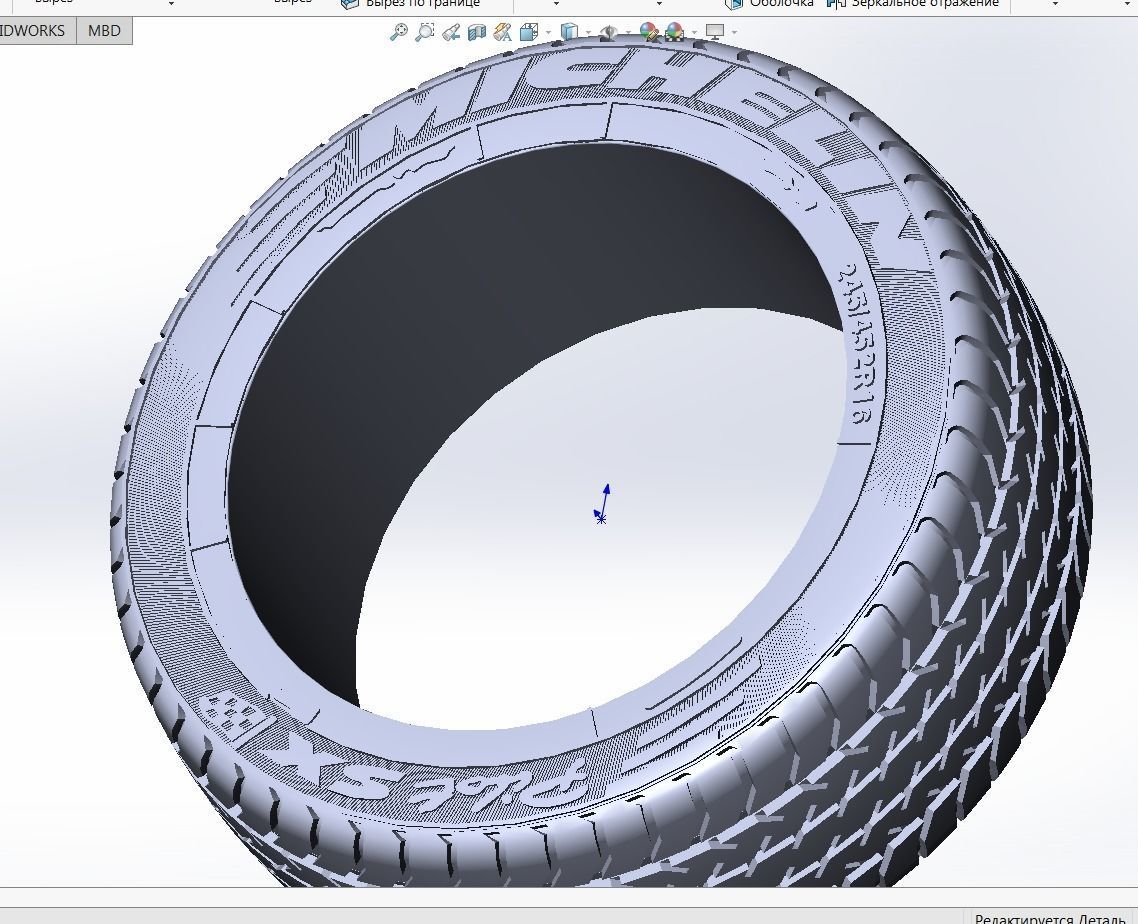Toggle the Section View tool
This screenshot has height=924, width=1138.
pyautogui.click(x=477, y=32)
